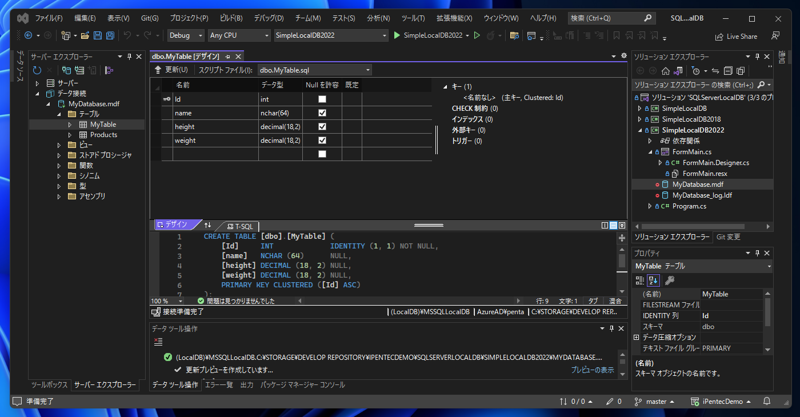Image resolution: width=800 pixels, height=417 pixels.
Task: Switch Properties to Alphabetical sort icon
Action: click(x=654, y=280)
